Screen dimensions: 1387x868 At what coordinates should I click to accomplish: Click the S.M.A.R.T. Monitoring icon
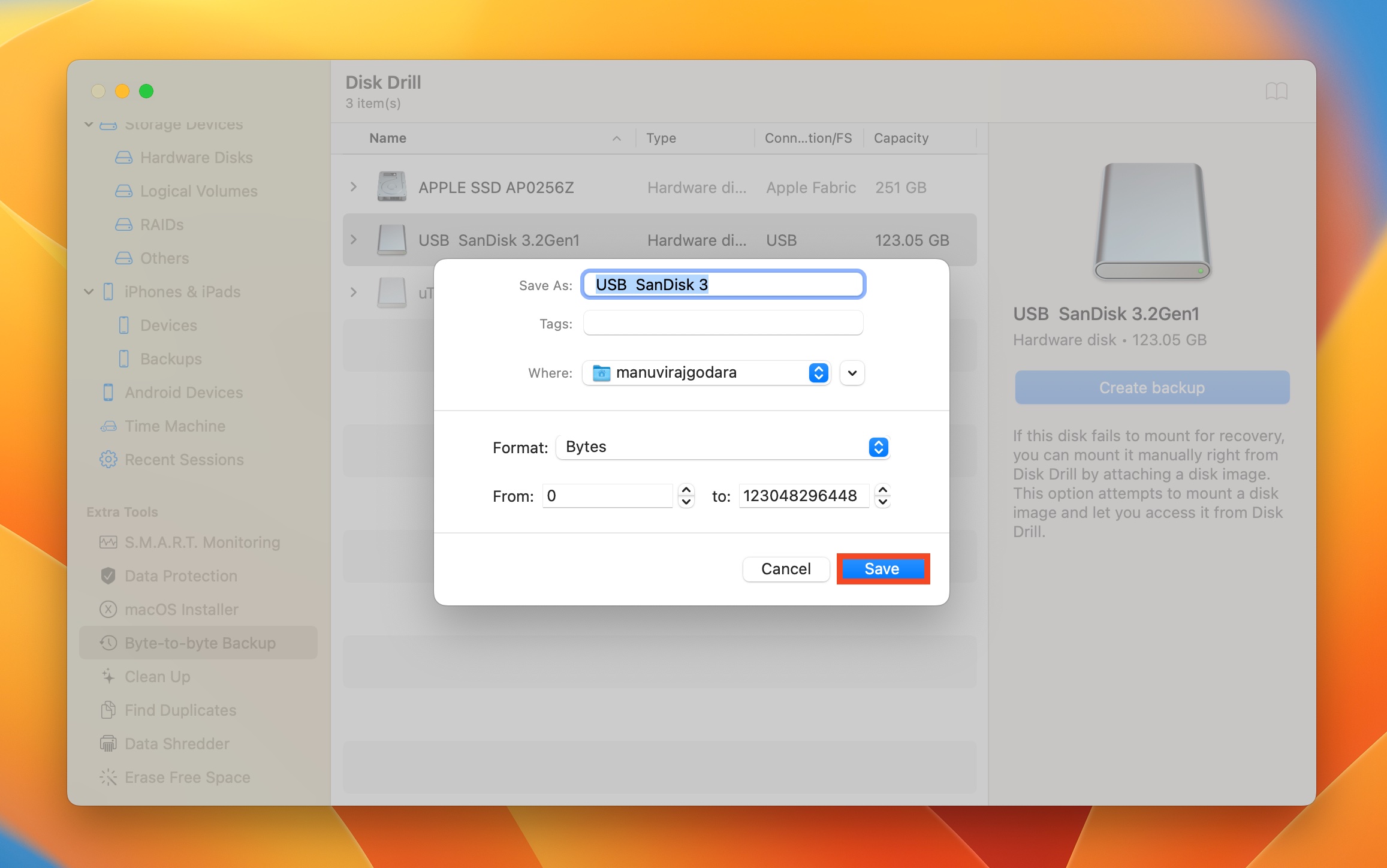(x=108, y=542)
